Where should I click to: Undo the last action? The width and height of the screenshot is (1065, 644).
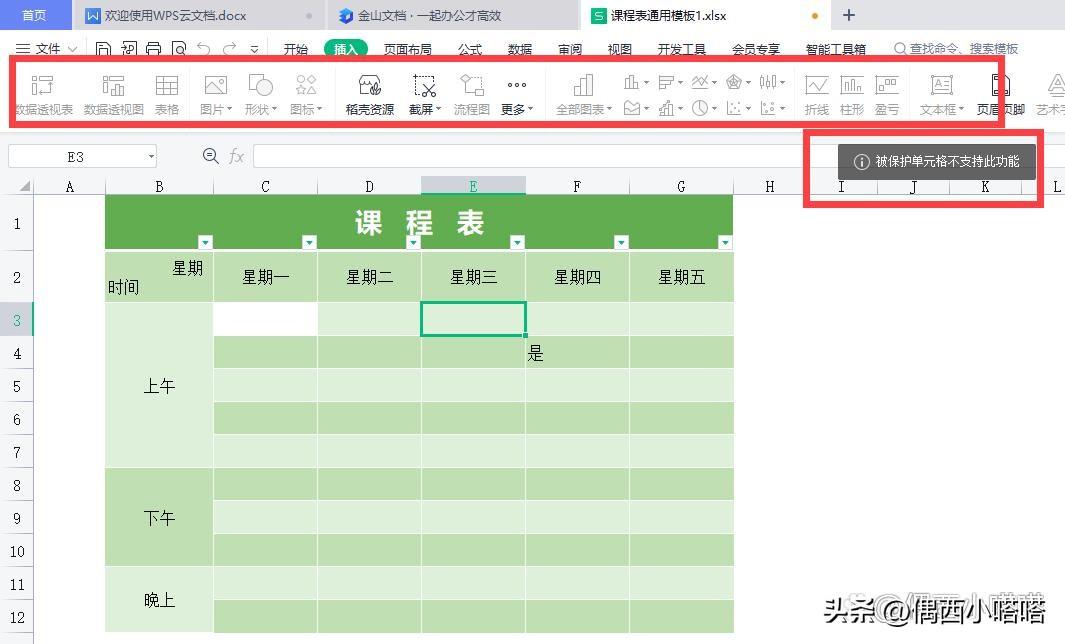pos(204,48)
